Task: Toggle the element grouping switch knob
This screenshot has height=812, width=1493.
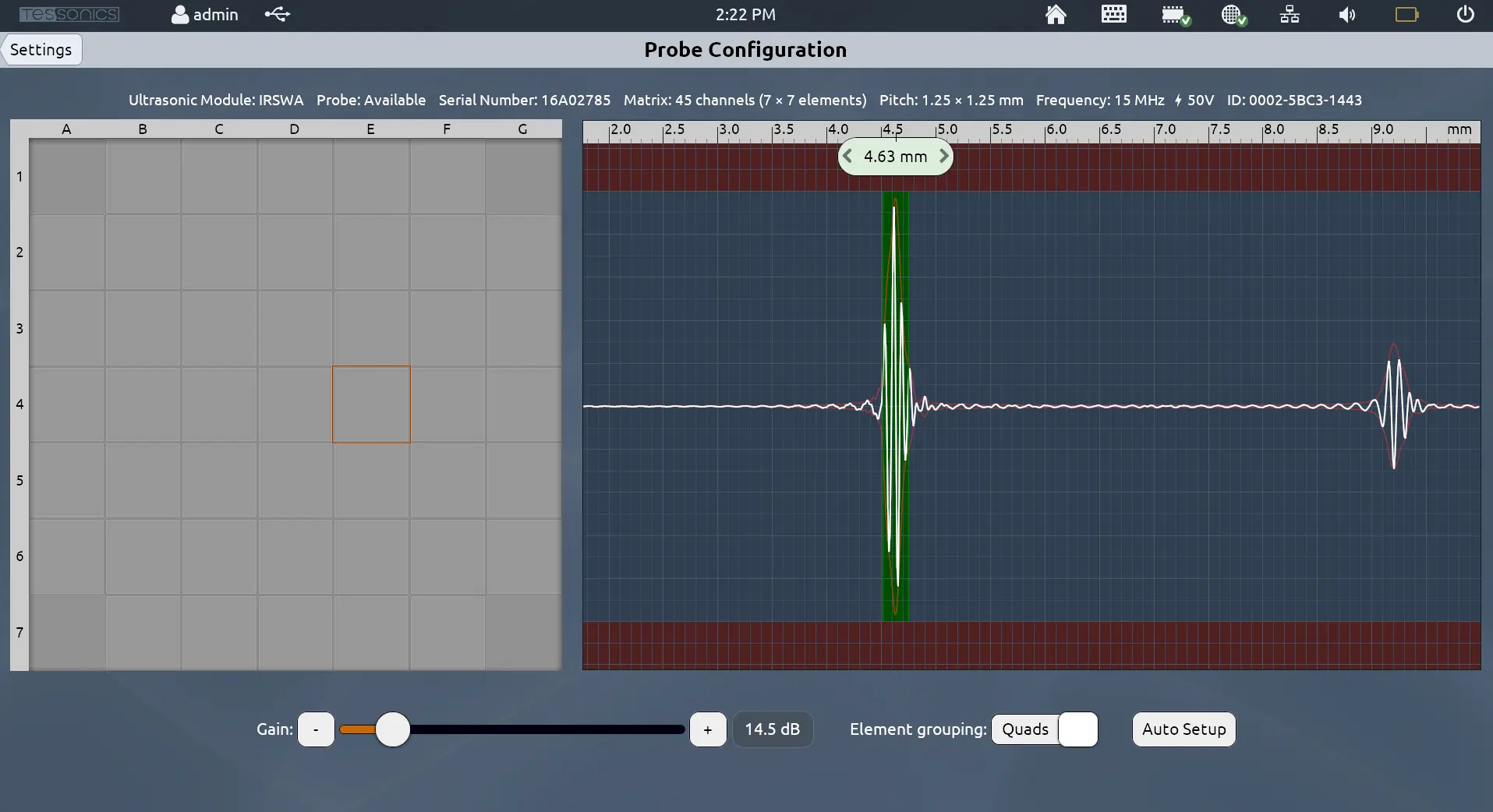Action: pyautogui.click(x=1078, y=729)
